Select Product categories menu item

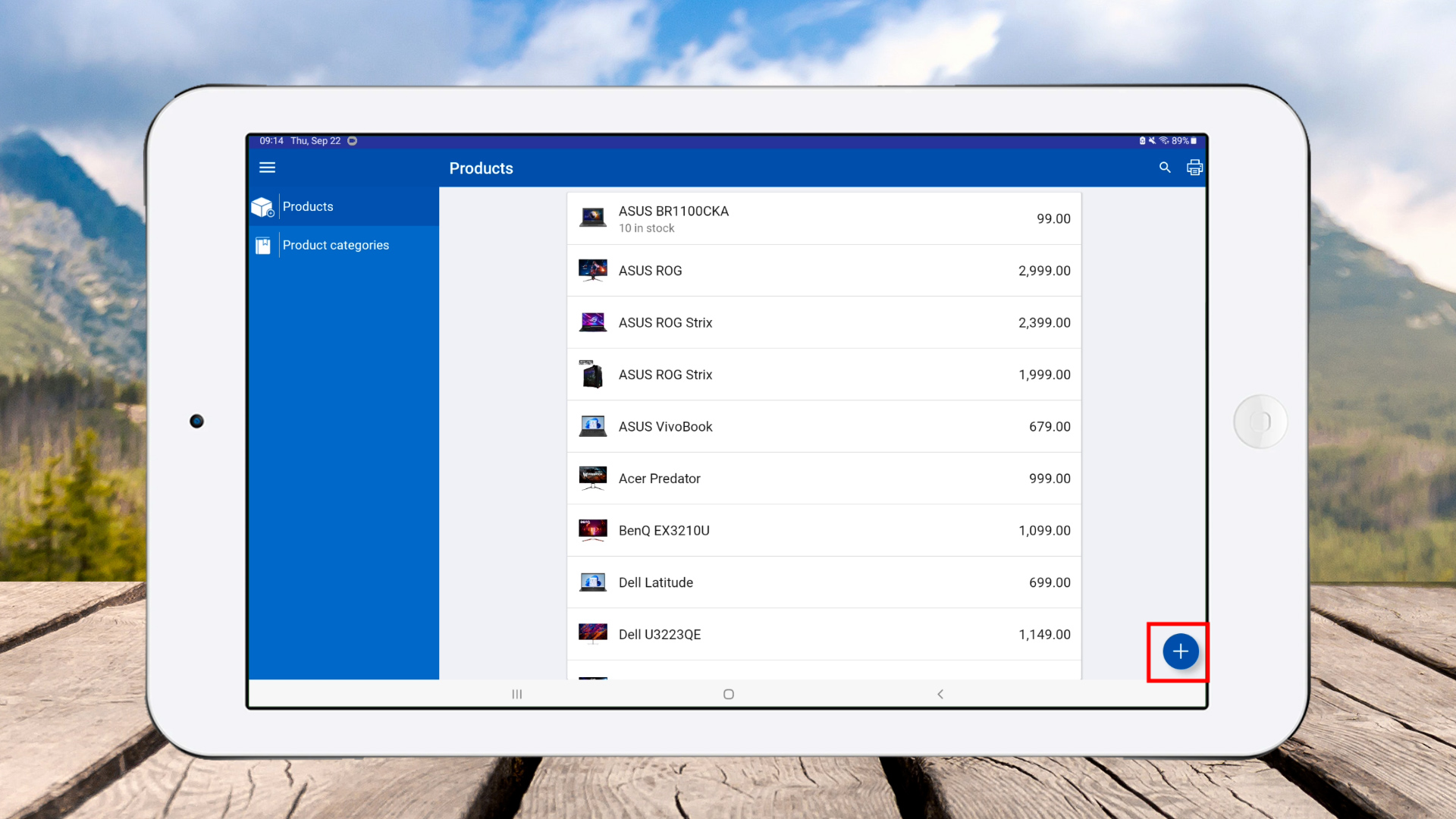pos(335,245)
